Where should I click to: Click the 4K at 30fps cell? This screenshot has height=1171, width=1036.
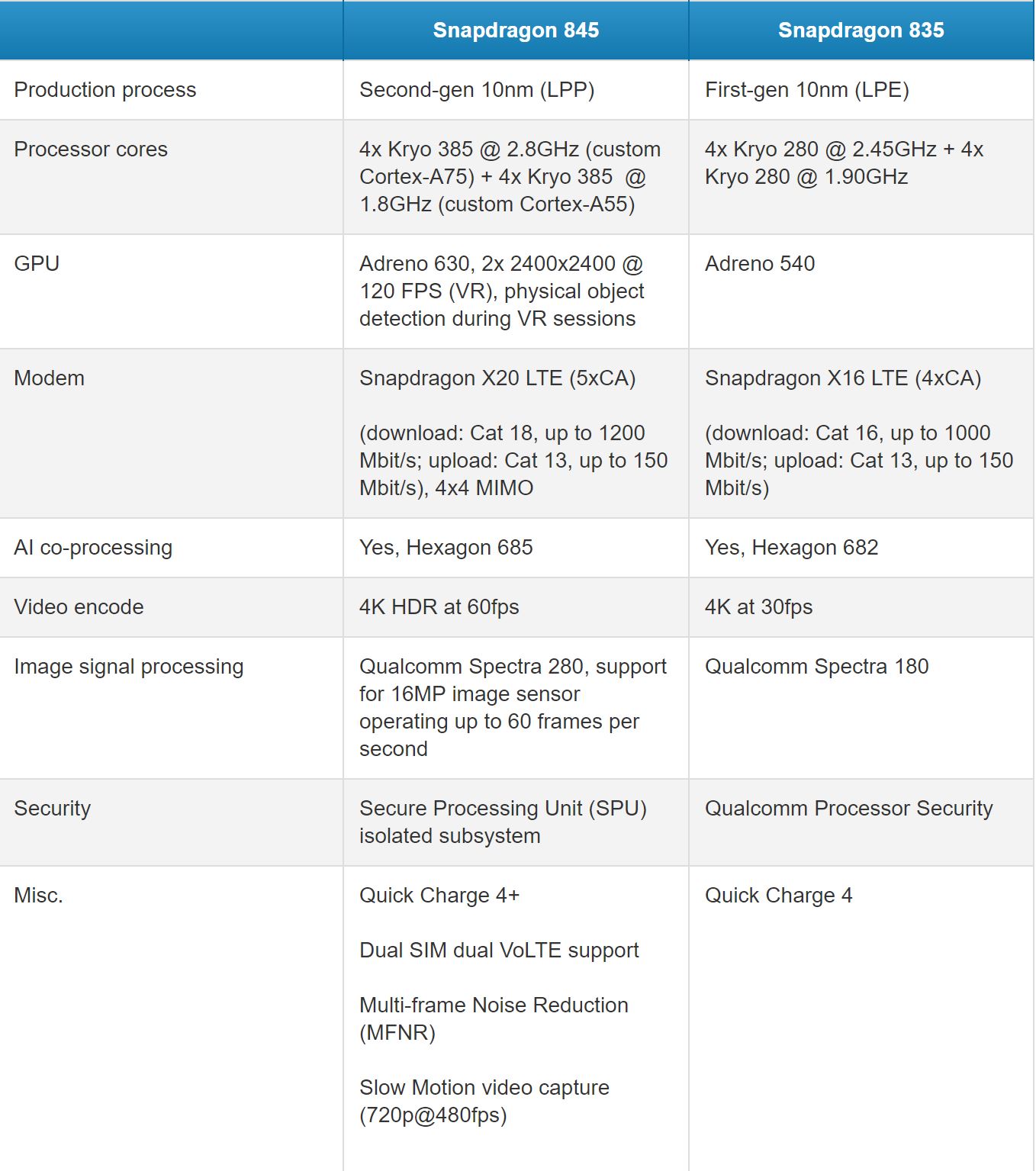click(759, 607)
